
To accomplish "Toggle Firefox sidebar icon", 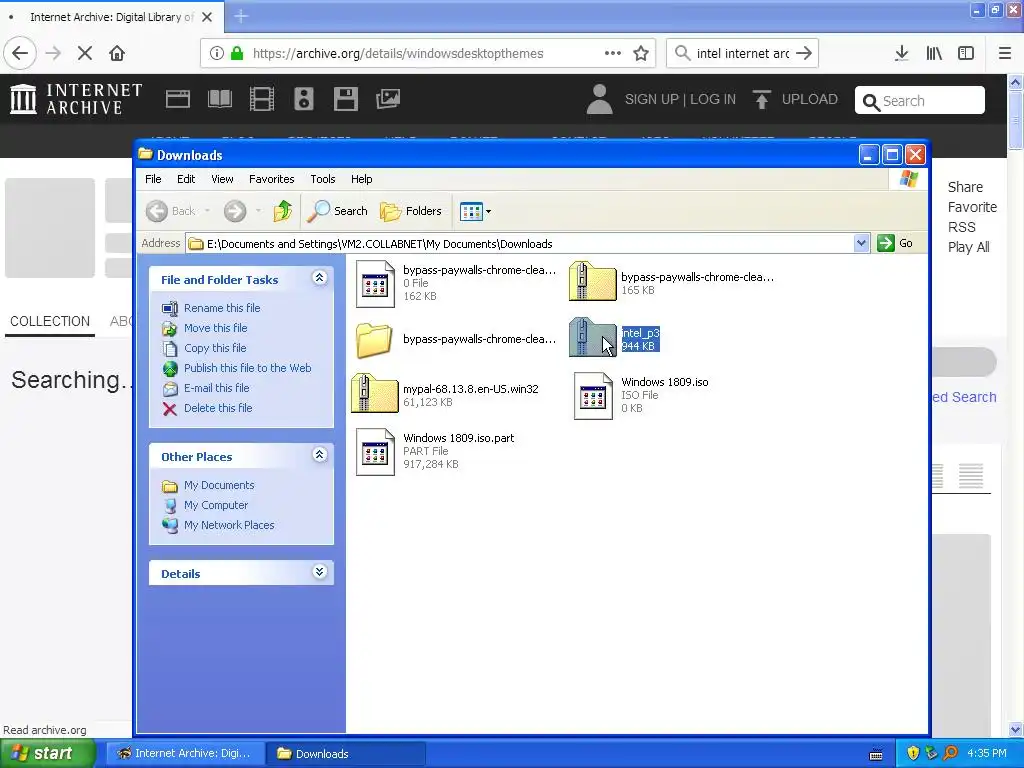I will coord(966,53).
